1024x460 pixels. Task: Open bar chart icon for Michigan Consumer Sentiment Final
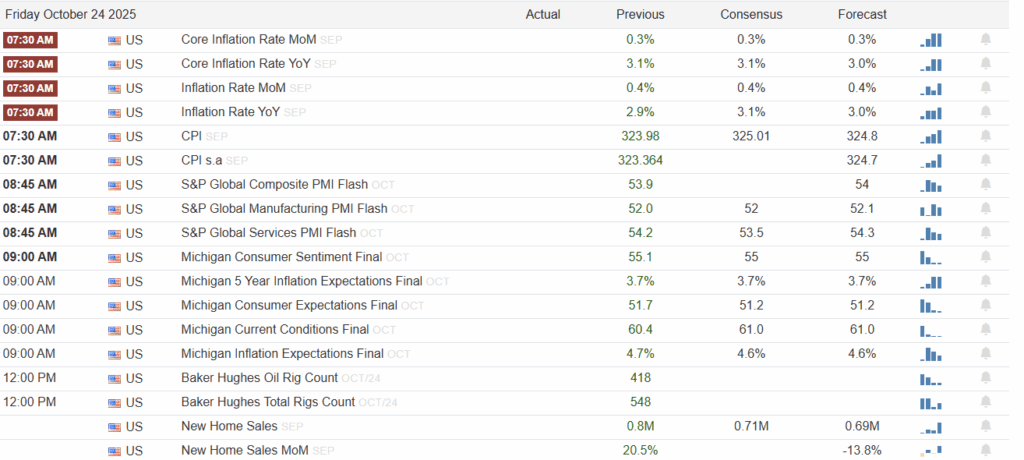coord(930,257)
